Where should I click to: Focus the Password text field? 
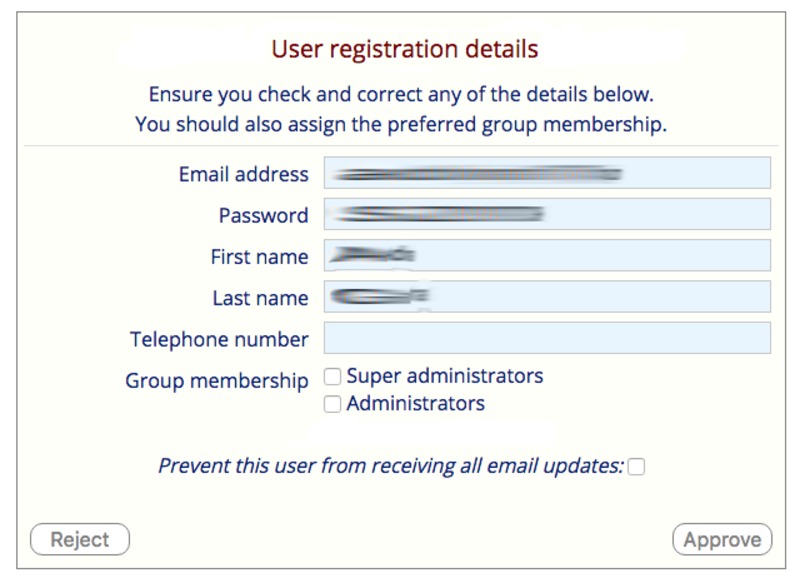[547, 214]
